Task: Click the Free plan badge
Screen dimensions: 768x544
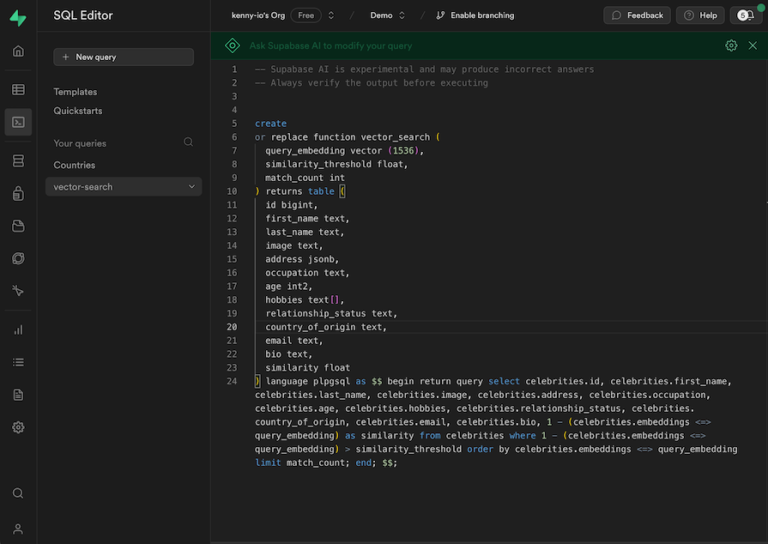Action: point(306,15)
